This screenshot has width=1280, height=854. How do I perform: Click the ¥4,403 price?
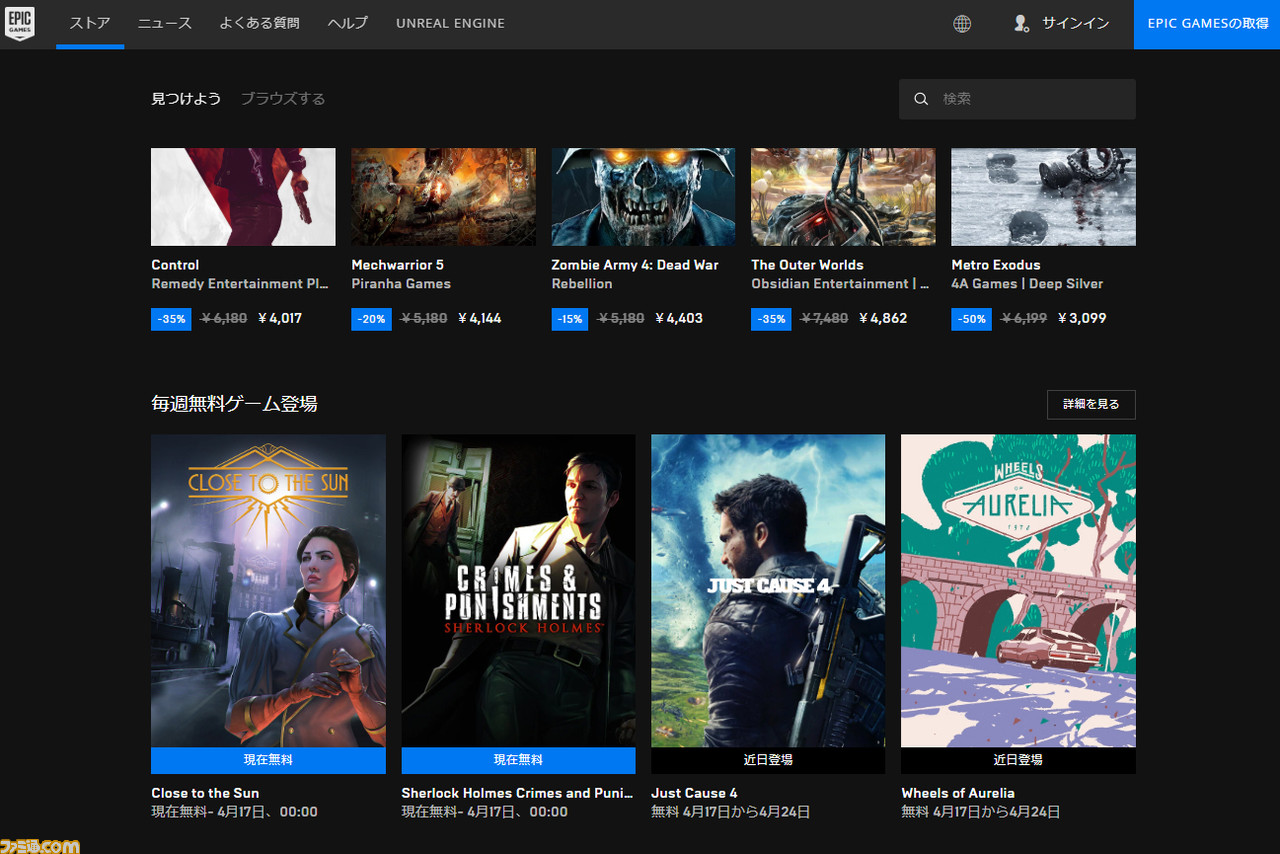679,319
